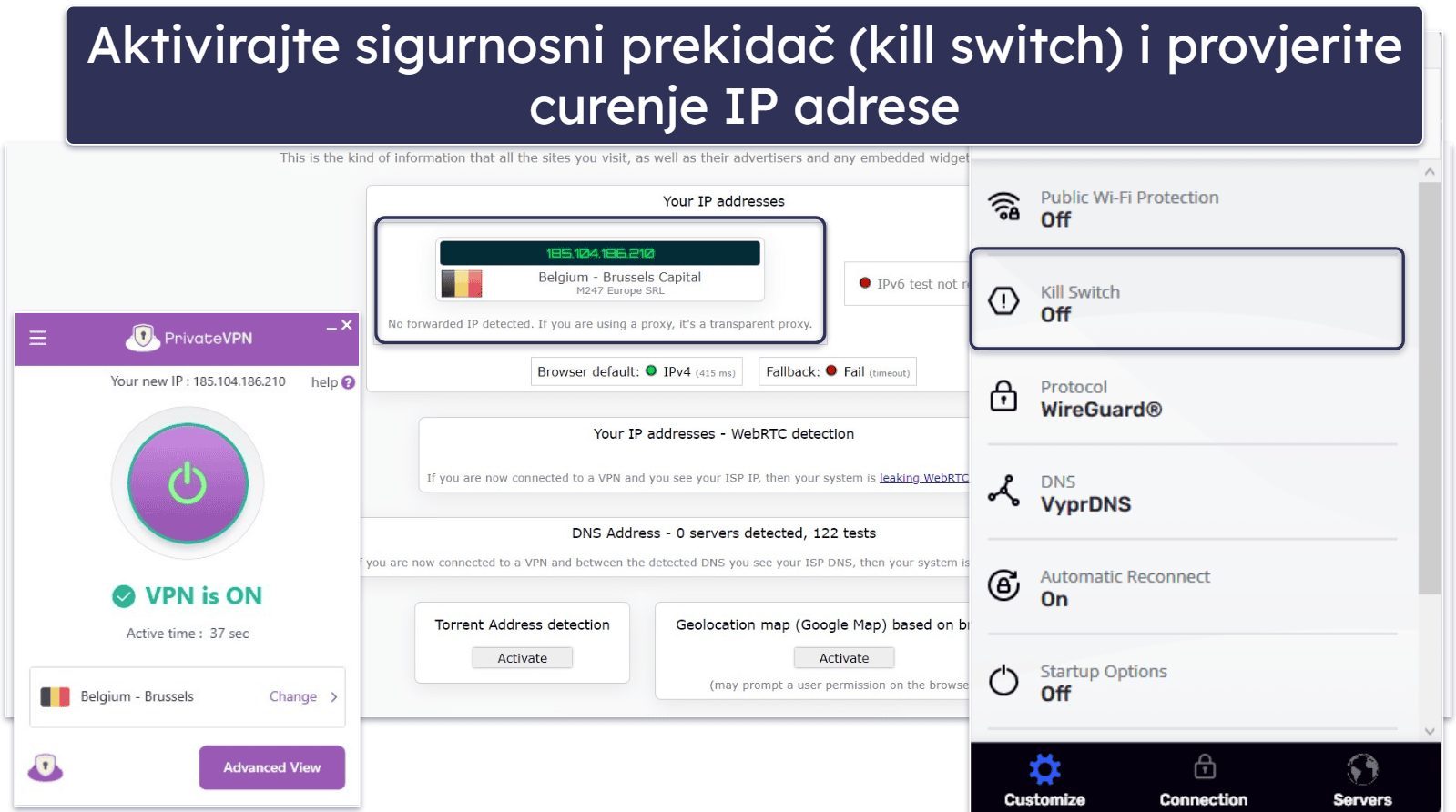Click the PrivateVPN shield icon at bottom

46,767
